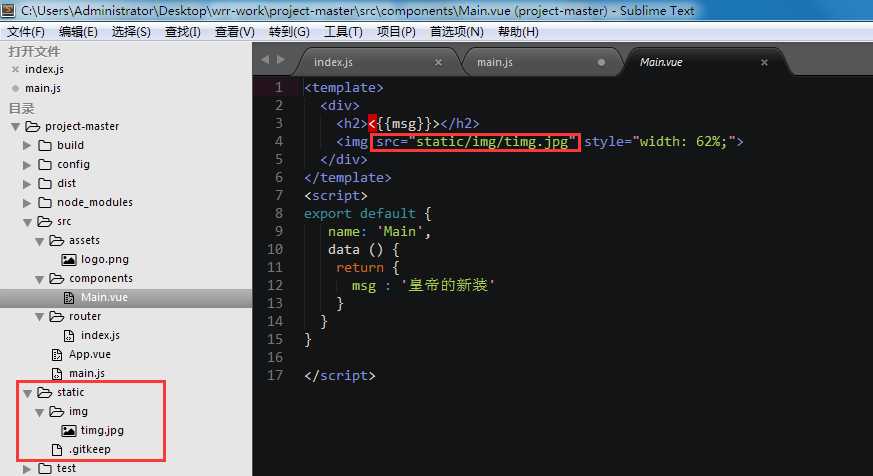
Task: Collapse the static folder arrow
Action: [x=27, y=393]
